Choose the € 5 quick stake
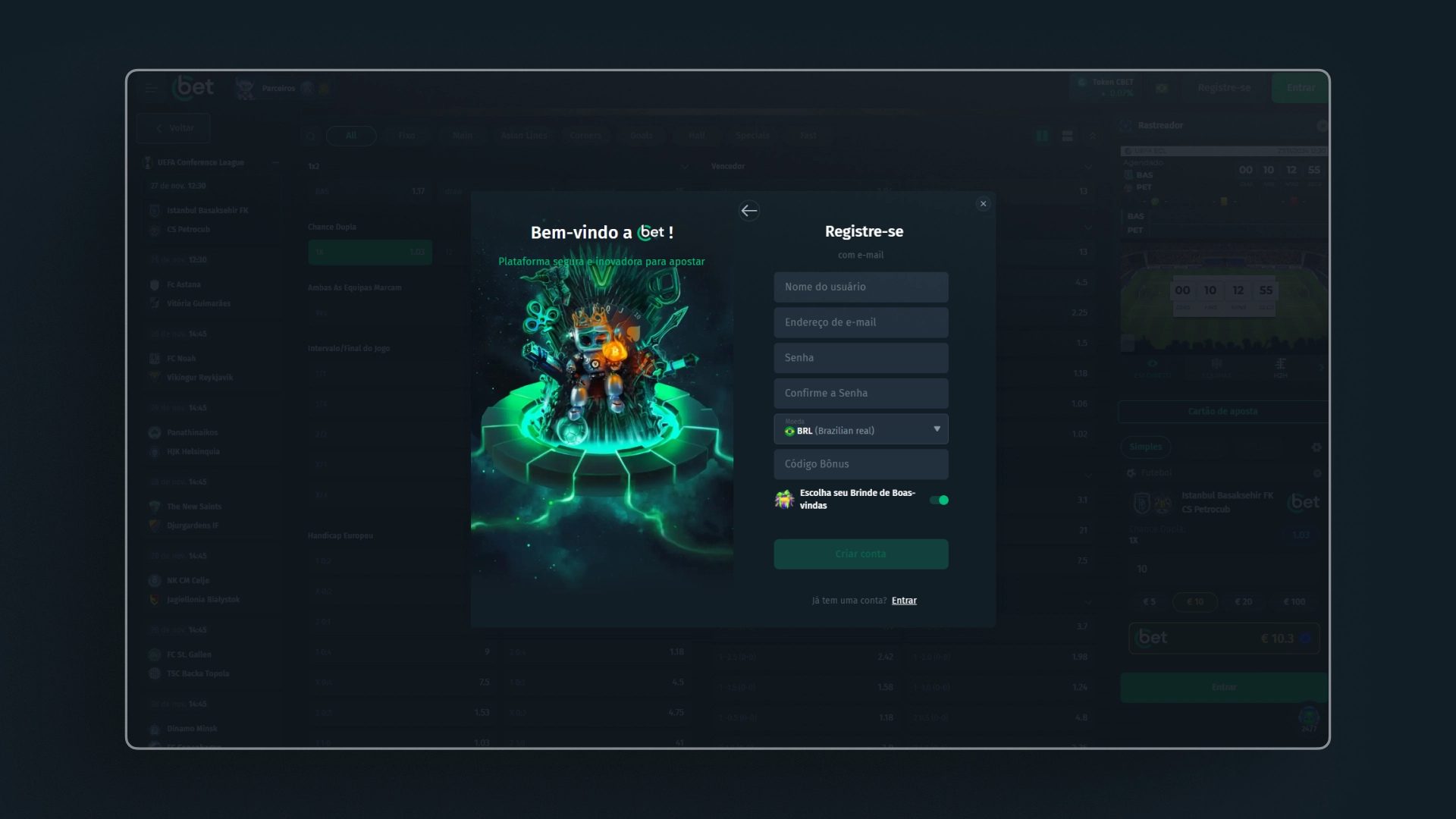Image resolution: width=1456 pixels, height=819 pixels. (x=1150, y=602)
